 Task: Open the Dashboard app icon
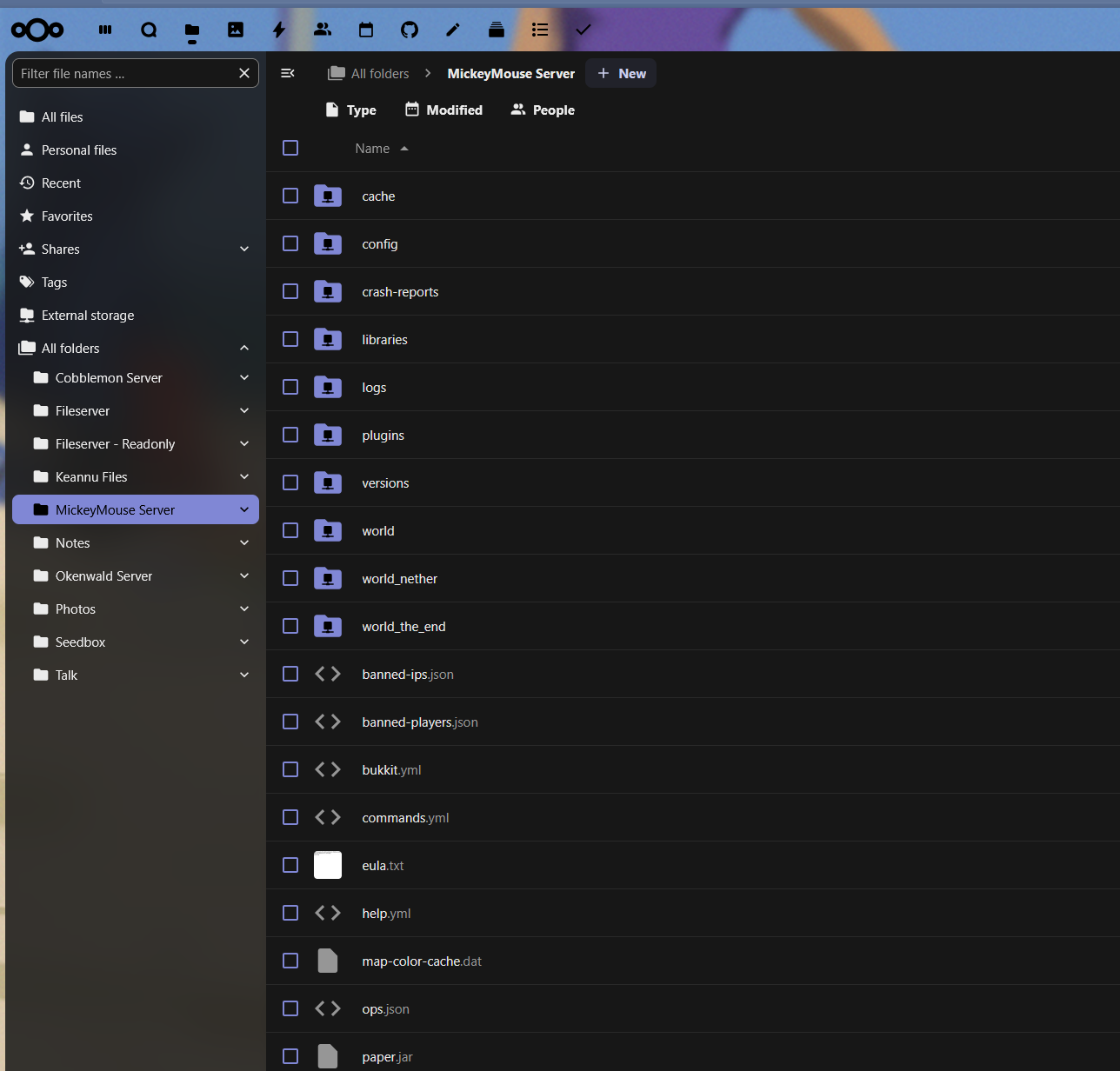[x=105, y=30]
